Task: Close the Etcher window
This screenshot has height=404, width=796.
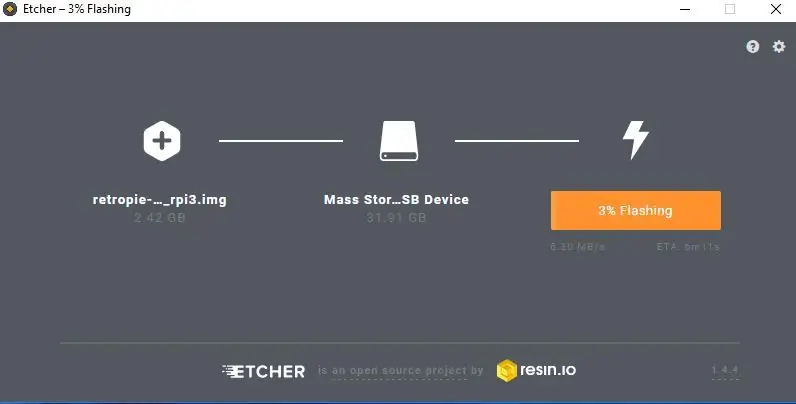Action: click(776, 9)
